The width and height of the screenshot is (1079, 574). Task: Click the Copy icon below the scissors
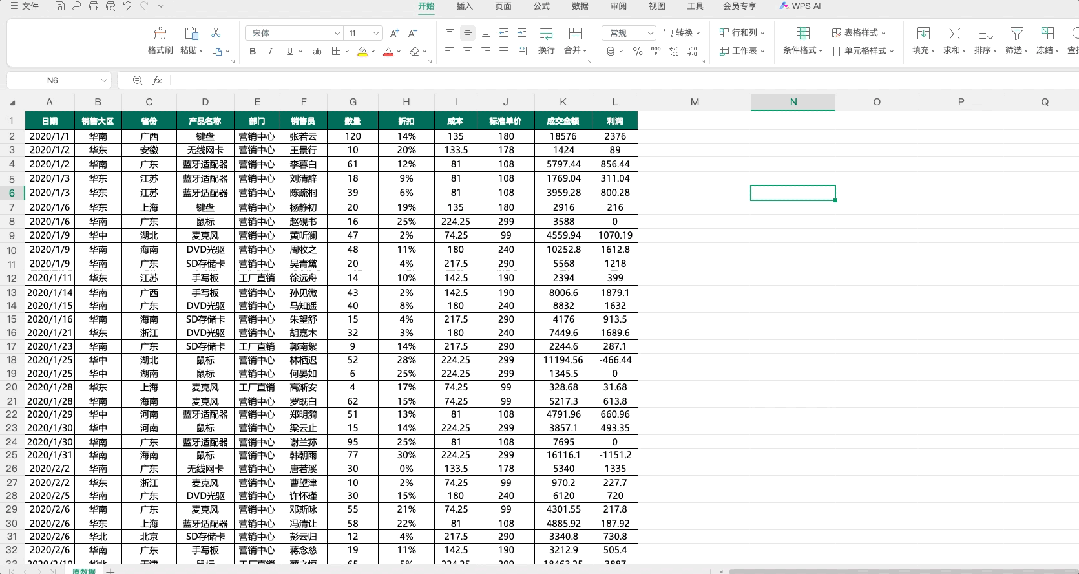217,51
